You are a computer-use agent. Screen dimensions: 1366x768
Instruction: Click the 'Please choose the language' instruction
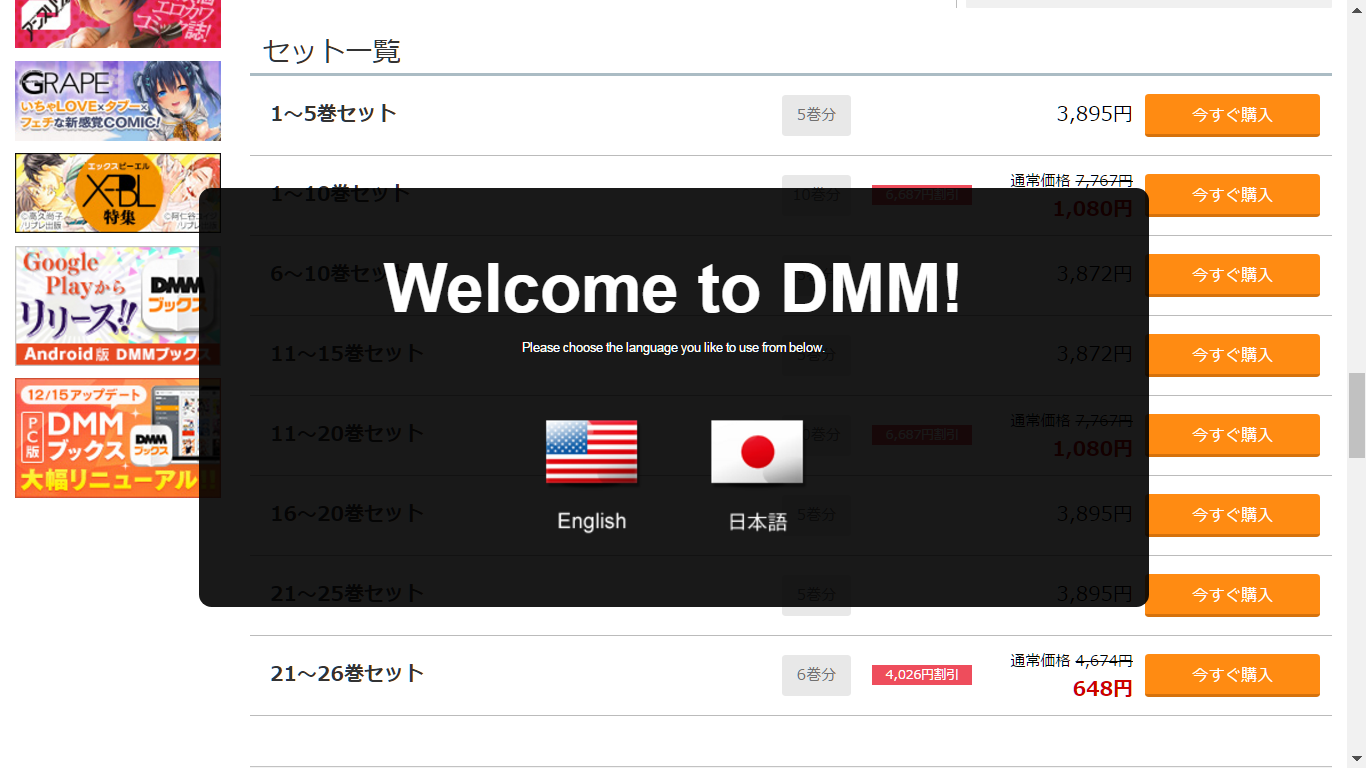[673, 348]
